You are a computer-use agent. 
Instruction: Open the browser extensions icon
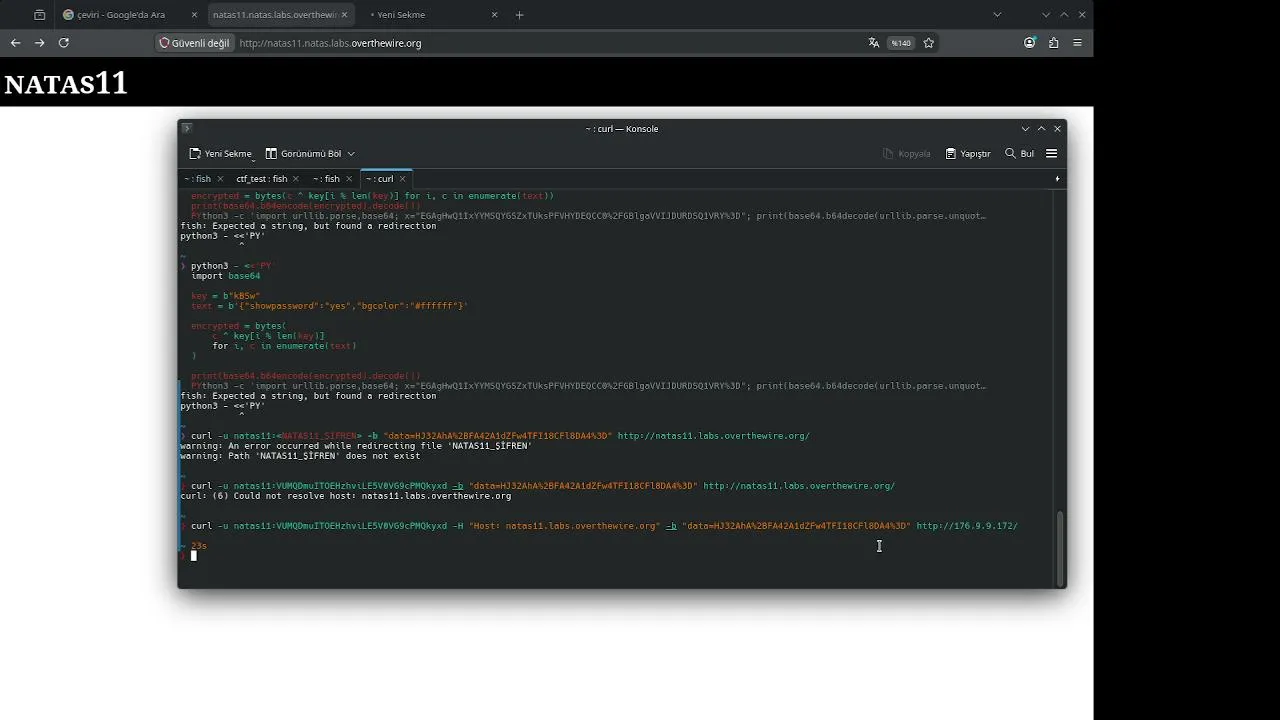point(1054,43)
